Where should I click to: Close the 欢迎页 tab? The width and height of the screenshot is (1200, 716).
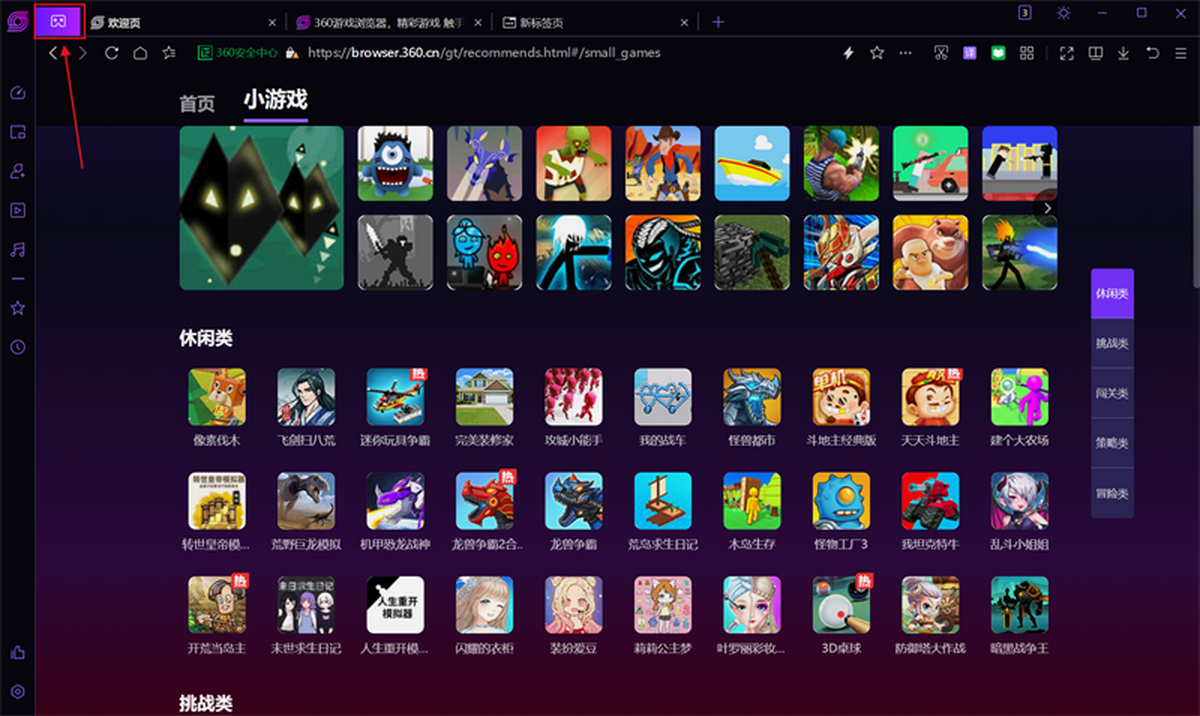pos(273,22)
